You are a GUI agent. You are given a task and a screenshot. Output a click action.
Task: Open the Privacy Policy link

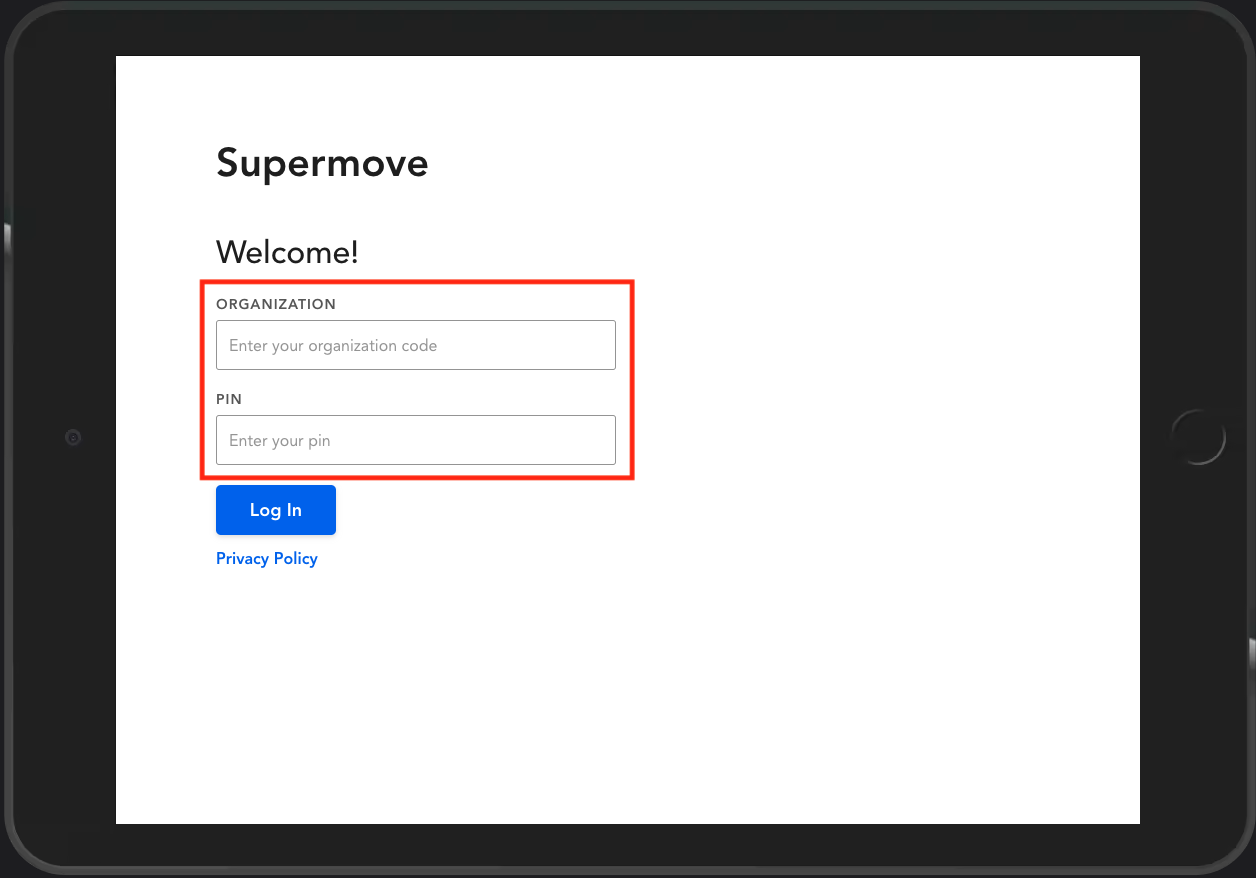(x=266, y=558)
